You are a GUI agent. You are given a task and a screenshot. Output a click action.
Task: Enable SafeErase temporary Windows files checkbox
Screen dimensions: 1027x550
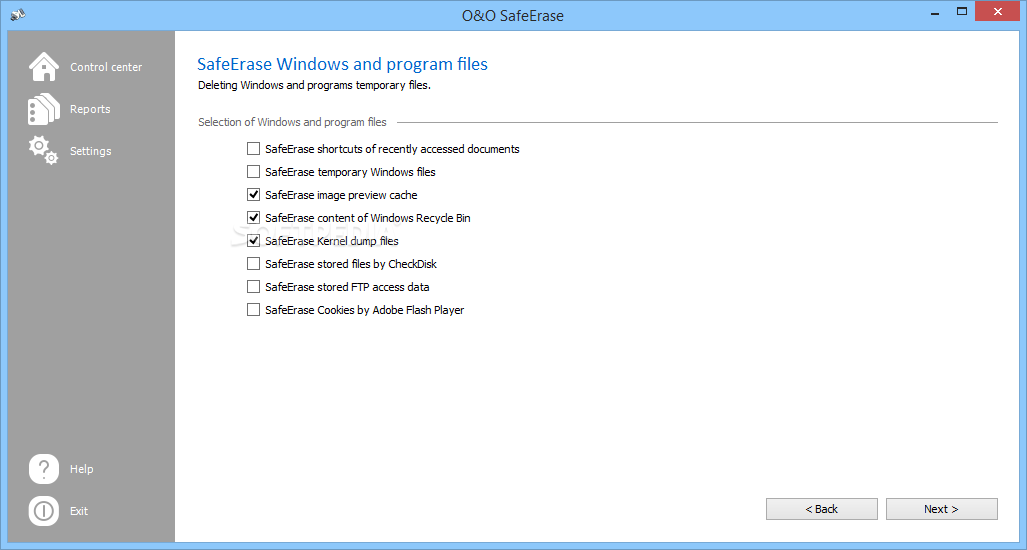click(x=253, y=172)
